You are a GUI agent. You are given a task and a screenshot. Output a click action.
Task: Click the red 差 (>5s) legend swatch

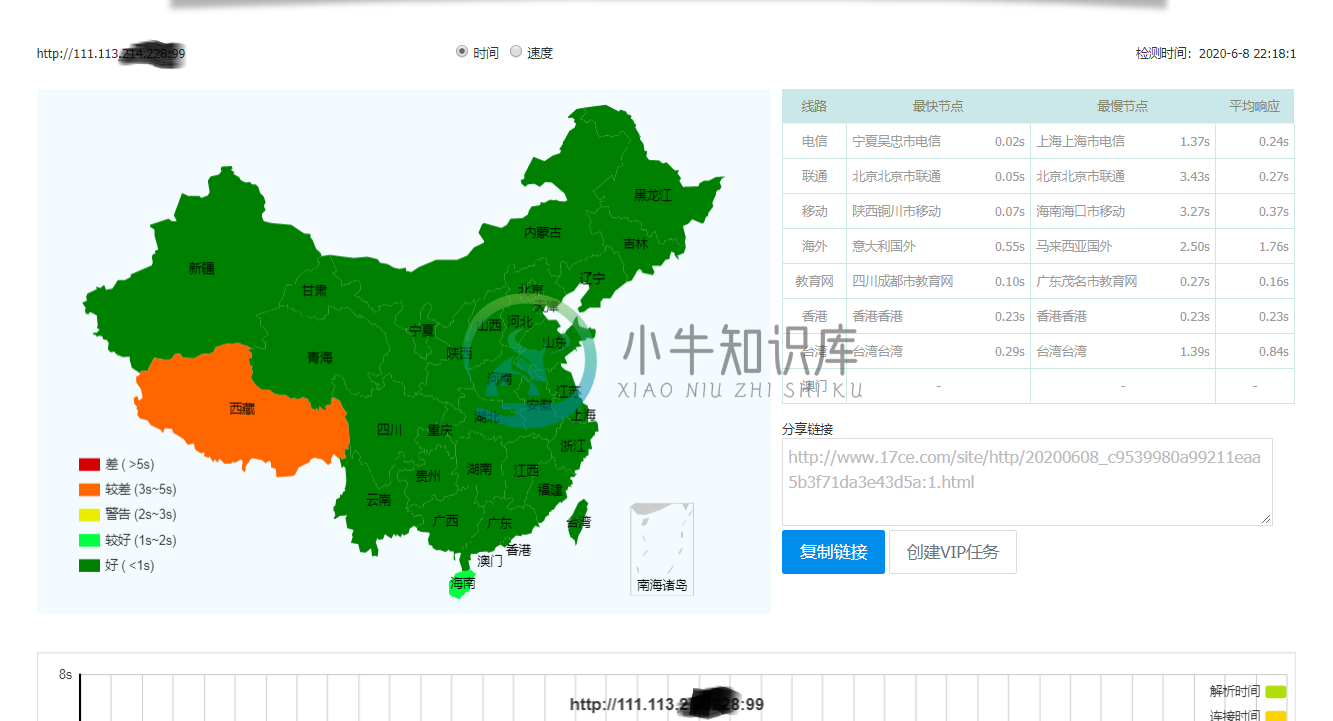90,465
